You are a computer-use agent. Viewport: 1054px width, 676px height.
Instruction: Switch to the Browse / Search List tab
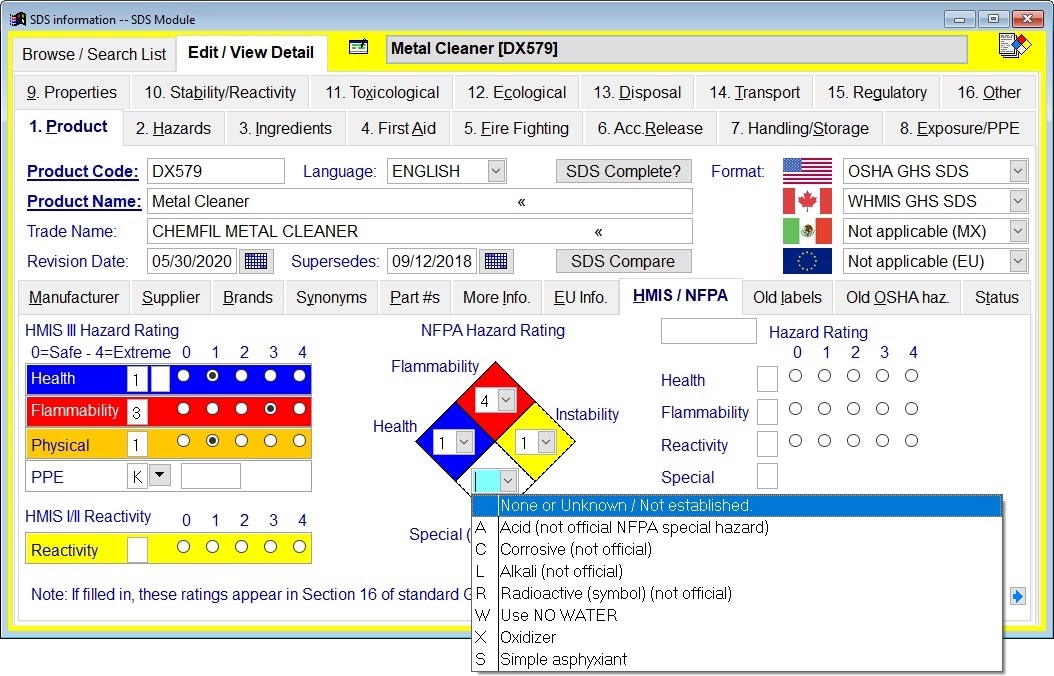[94, 54]
